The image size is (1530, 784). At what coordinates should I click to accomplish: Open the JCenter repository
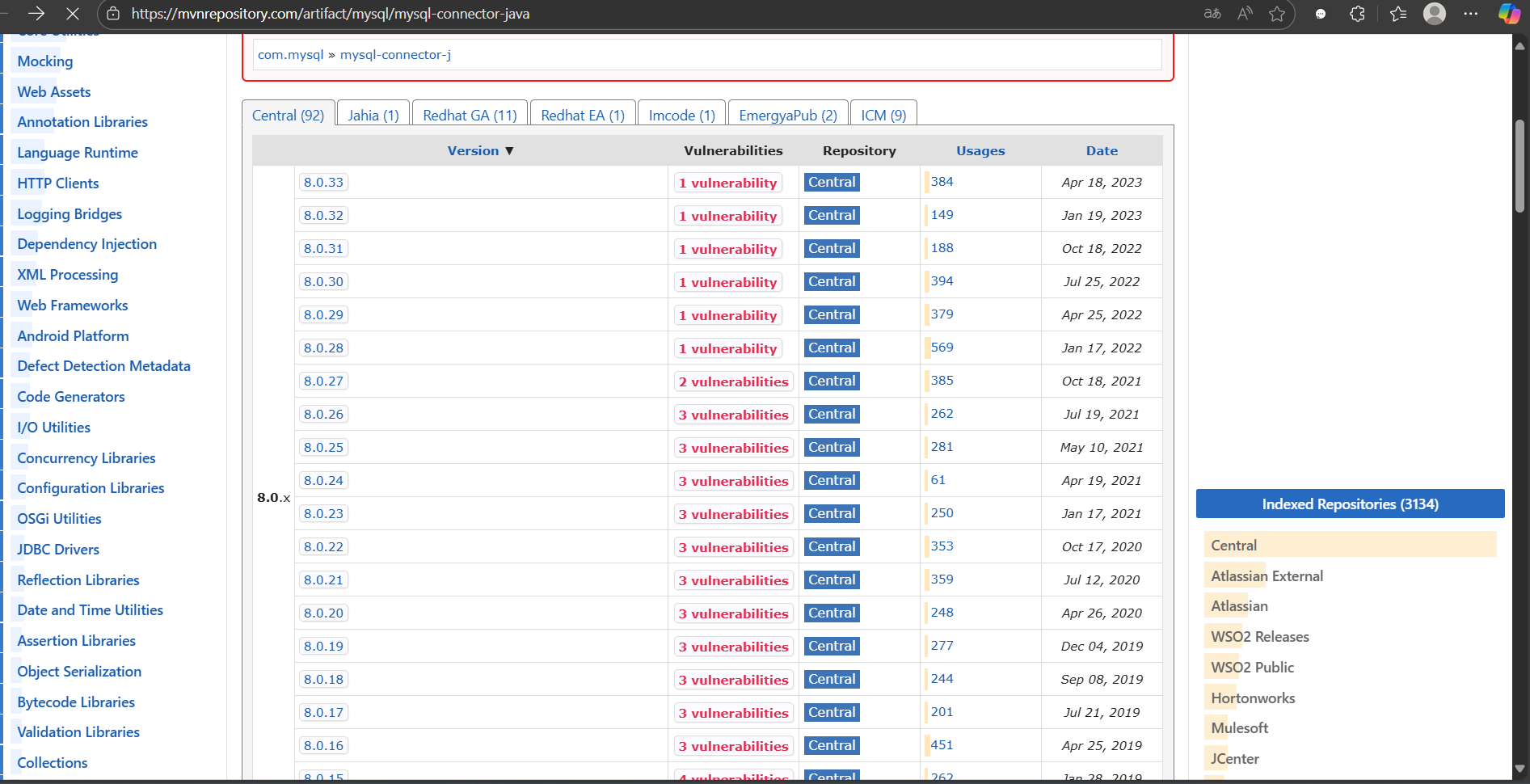click(1235, 759)
